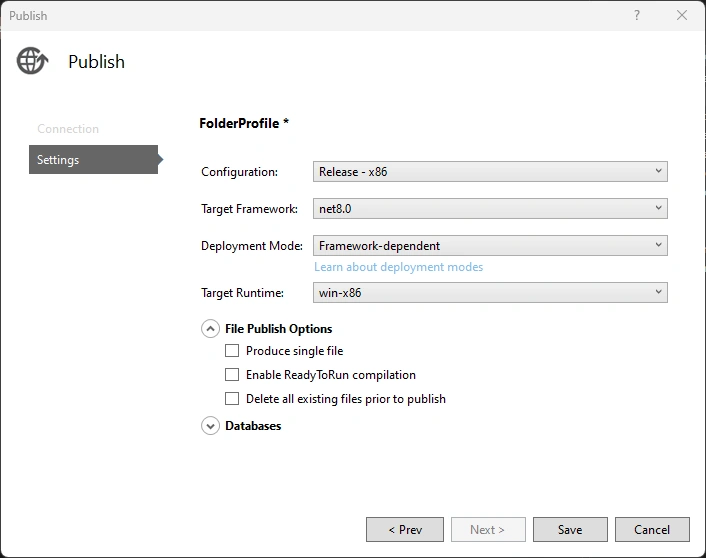Click the help question mark icon
This screenshot has height=558, width=706.
(637, 15)
